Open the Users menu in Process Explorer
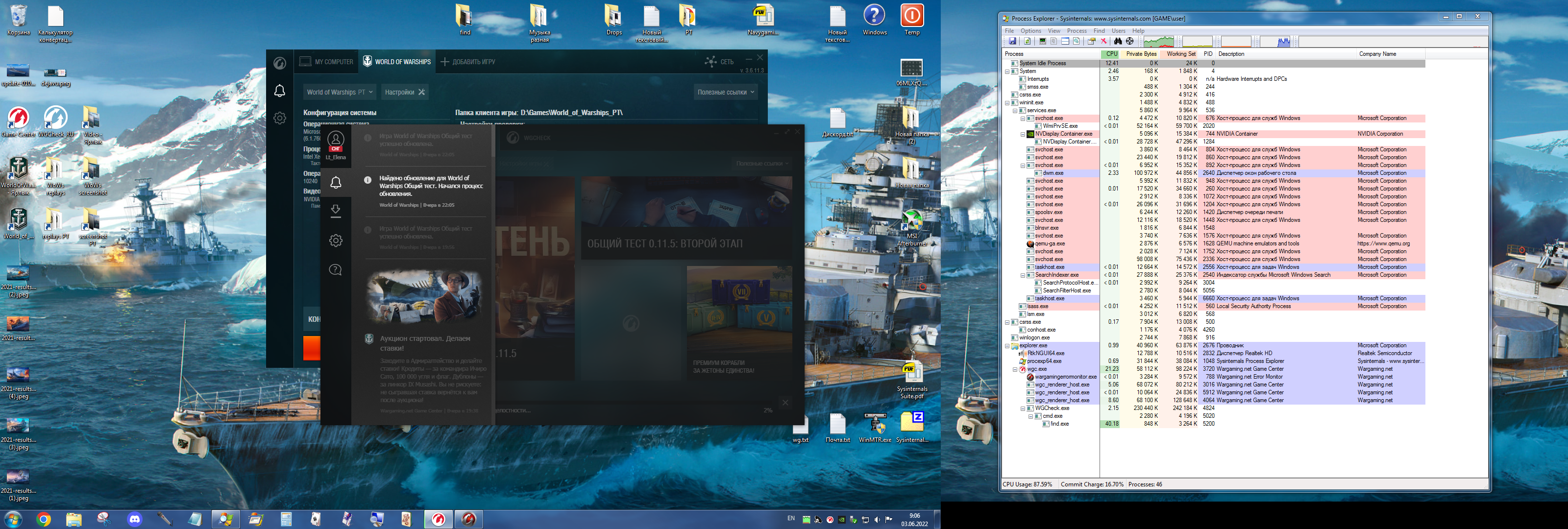The image size is (1568, 529). point(1119,30)
